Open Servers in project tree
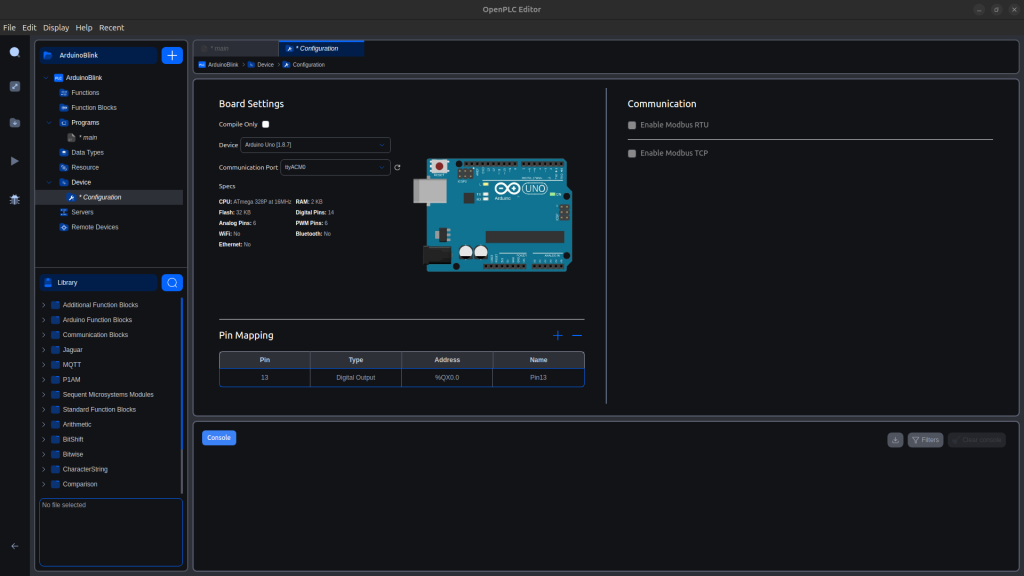The height and width of the screenshot is (576, 1024). 82,212
